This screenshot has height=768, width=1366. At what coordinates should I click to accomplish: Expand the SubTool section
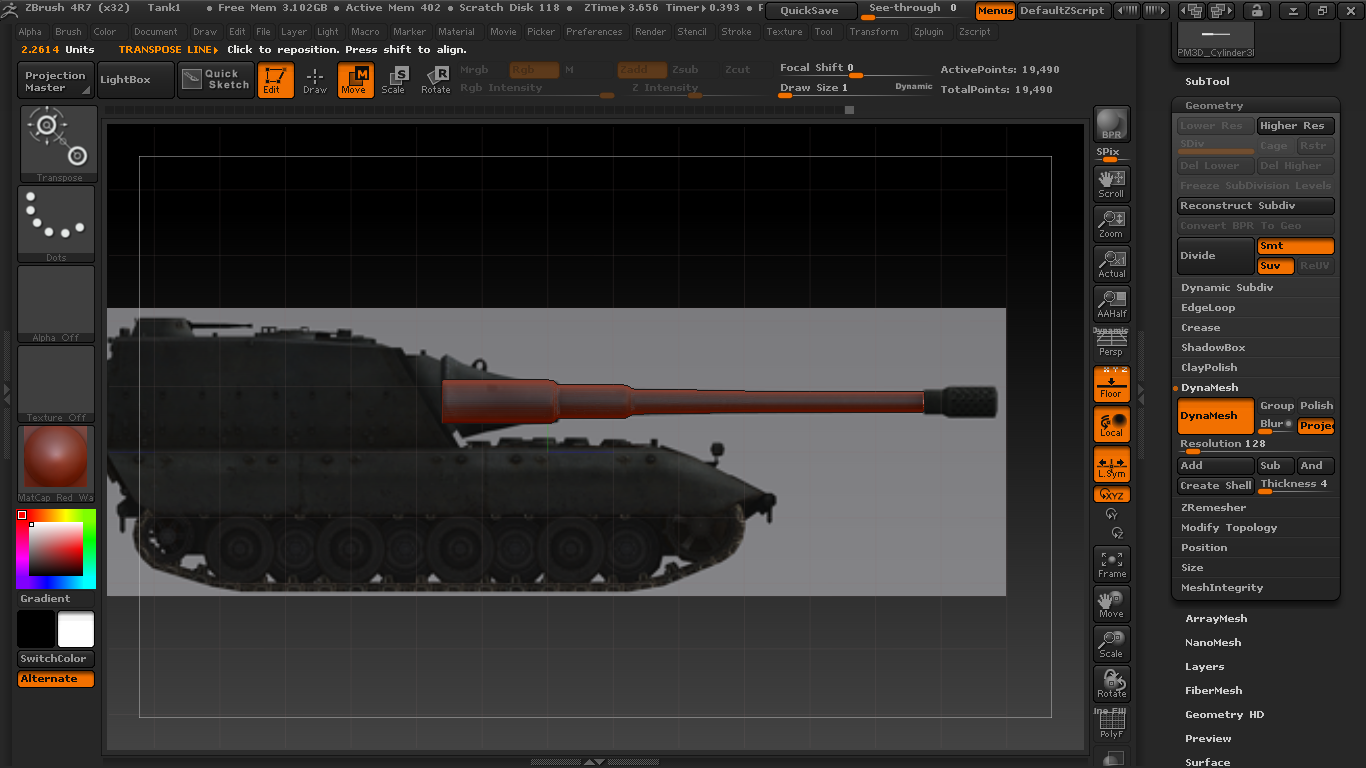pyautogui.click(x=1207, y=82)
